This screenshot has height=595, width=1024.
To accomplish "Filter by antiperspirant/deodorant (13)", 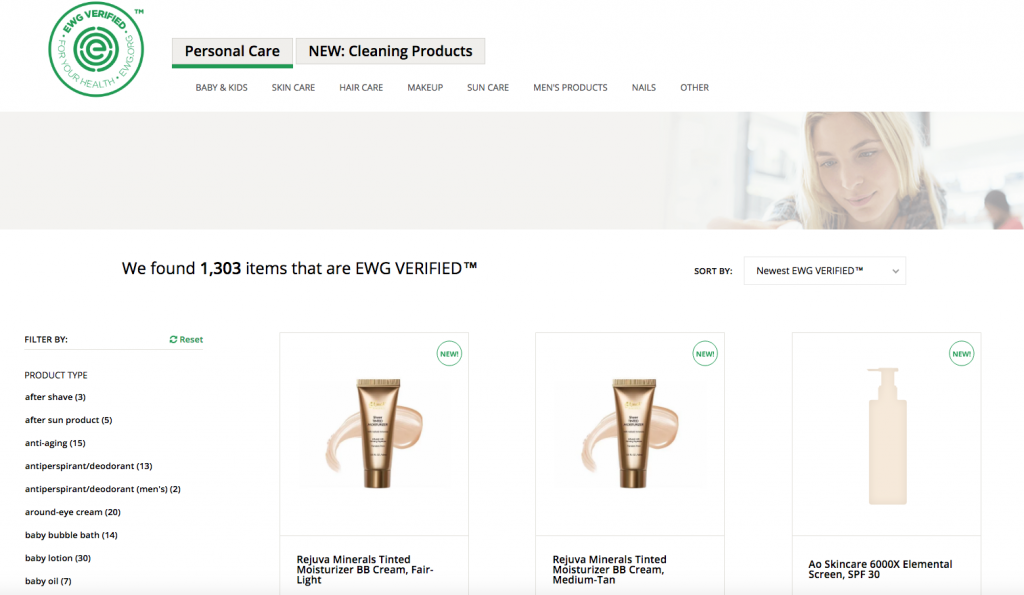I will click(89, 466).
